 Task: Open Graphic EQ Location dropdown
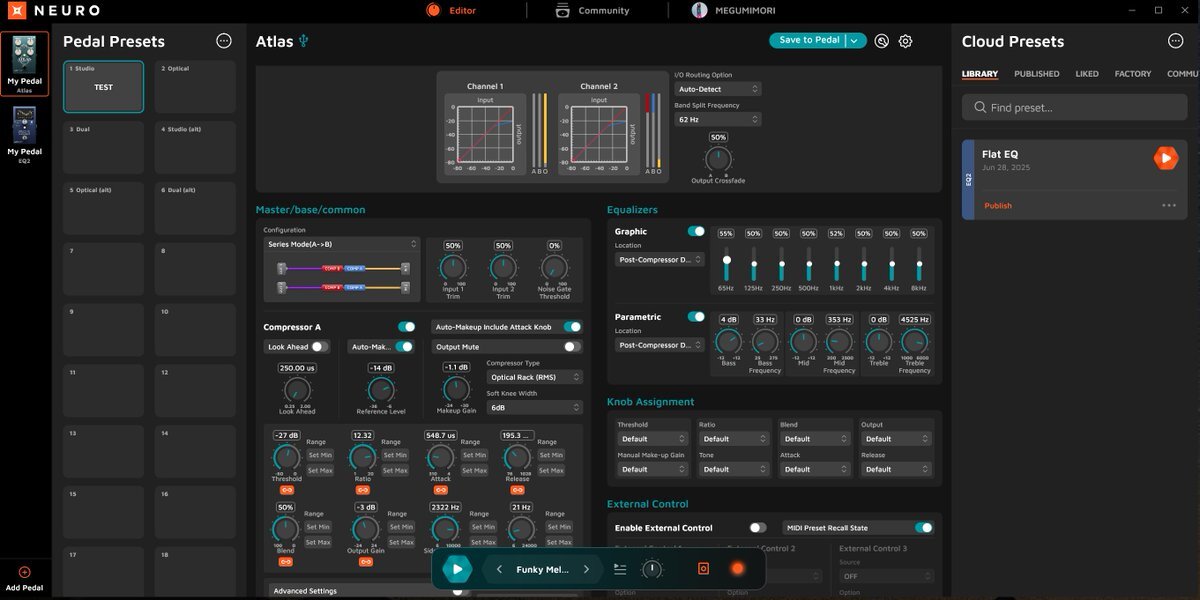coord(659,259)
